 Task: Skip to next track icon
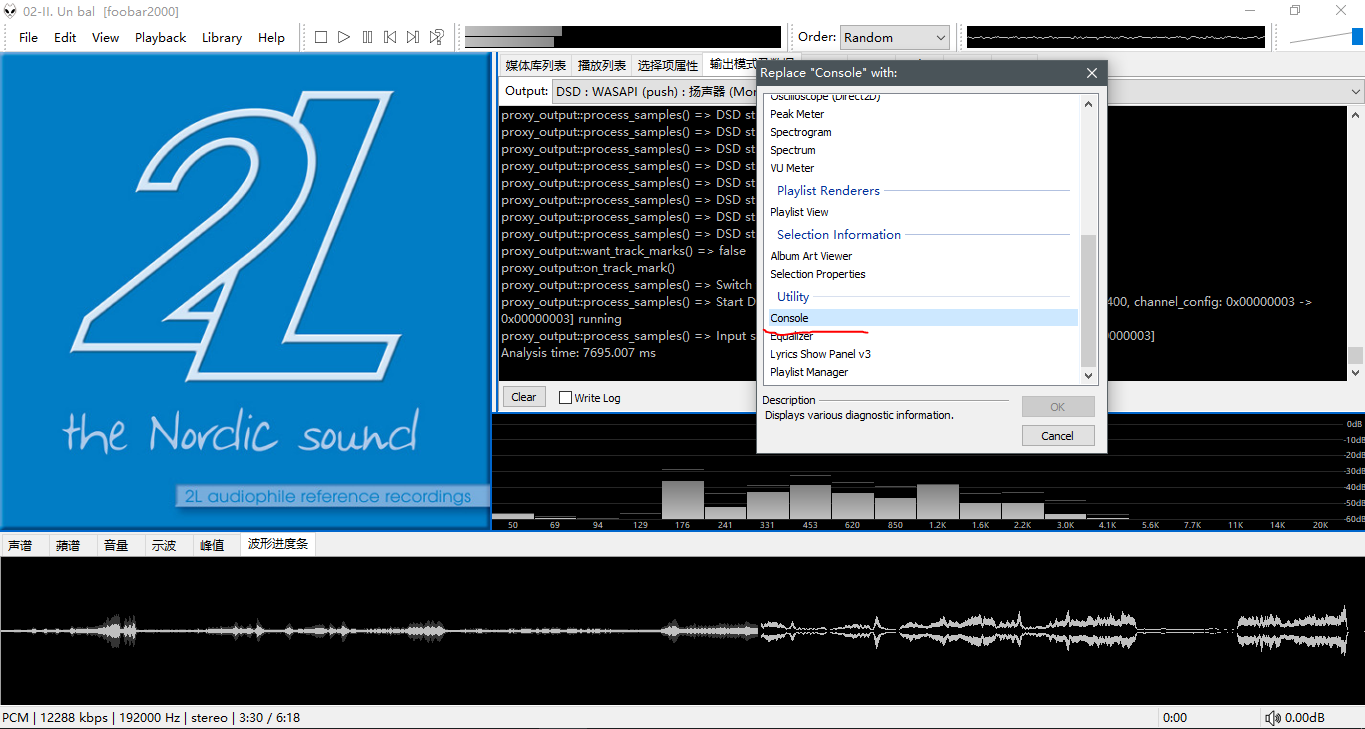(413, 37)
